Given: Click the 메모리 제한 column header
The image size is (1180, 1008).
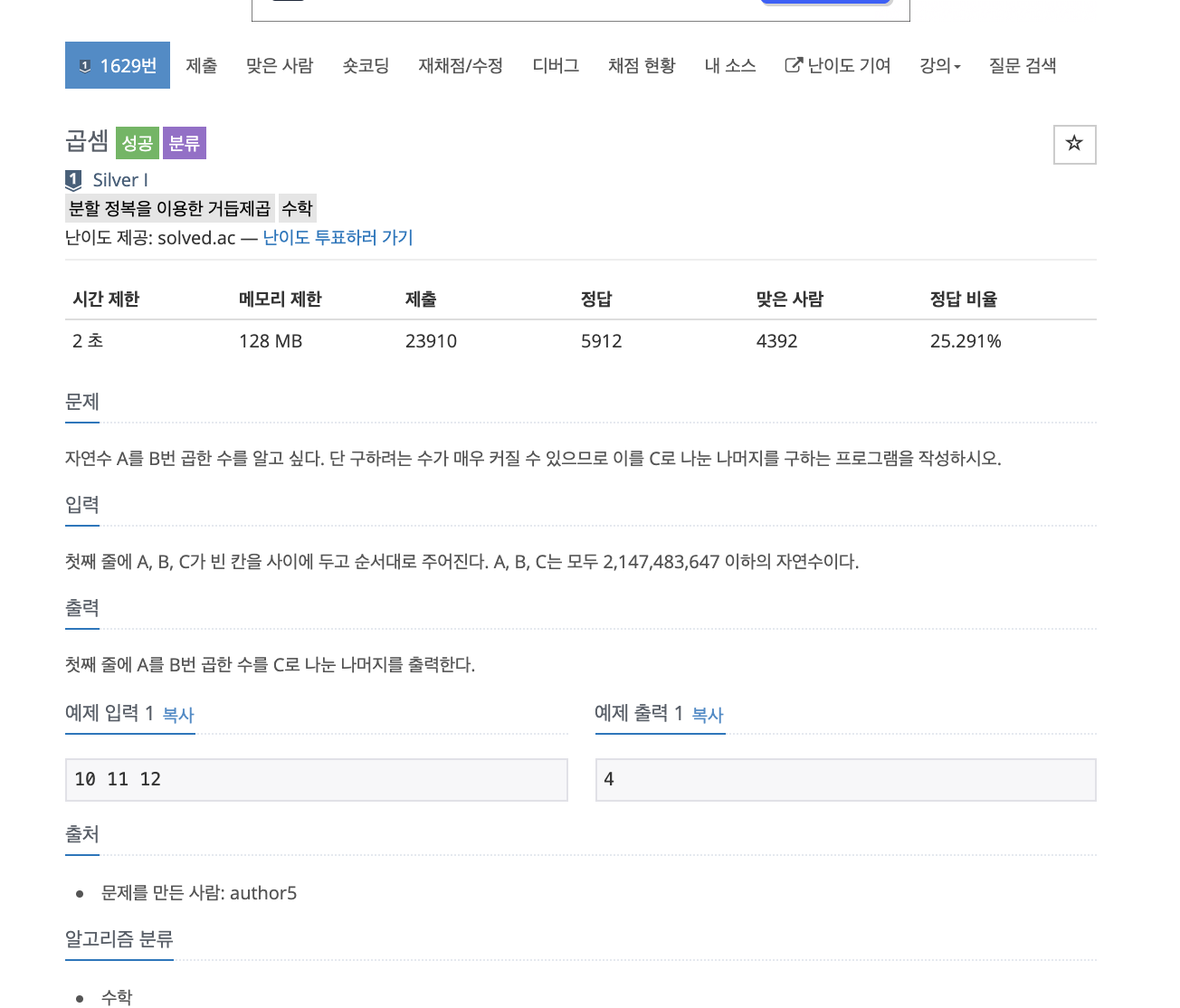Looking at the screenshot, I should pyautogui.click(x=281, y=300).
